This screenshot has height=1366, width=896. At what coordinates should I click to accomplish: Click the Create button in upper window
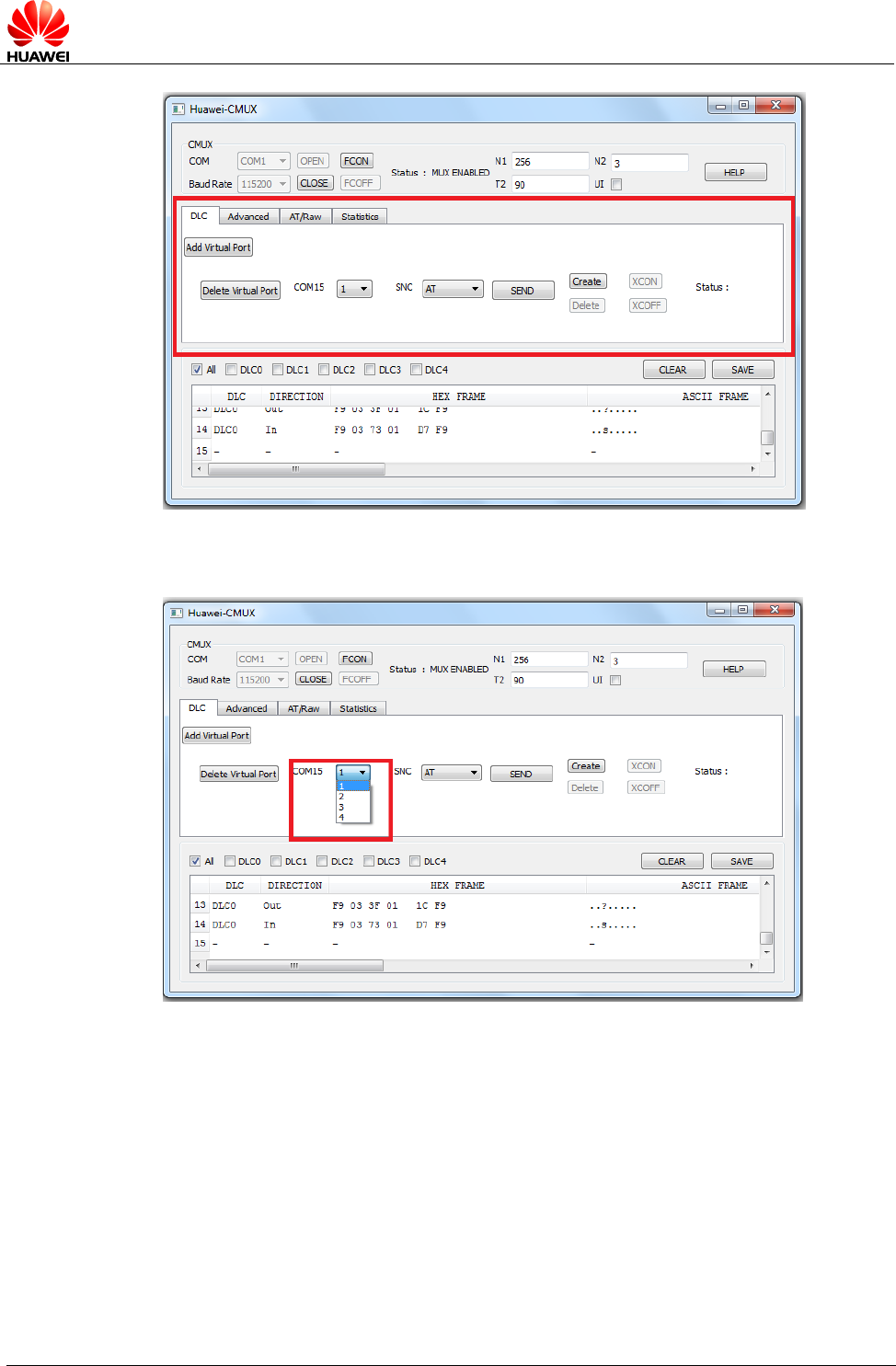[x=587, y=281]
